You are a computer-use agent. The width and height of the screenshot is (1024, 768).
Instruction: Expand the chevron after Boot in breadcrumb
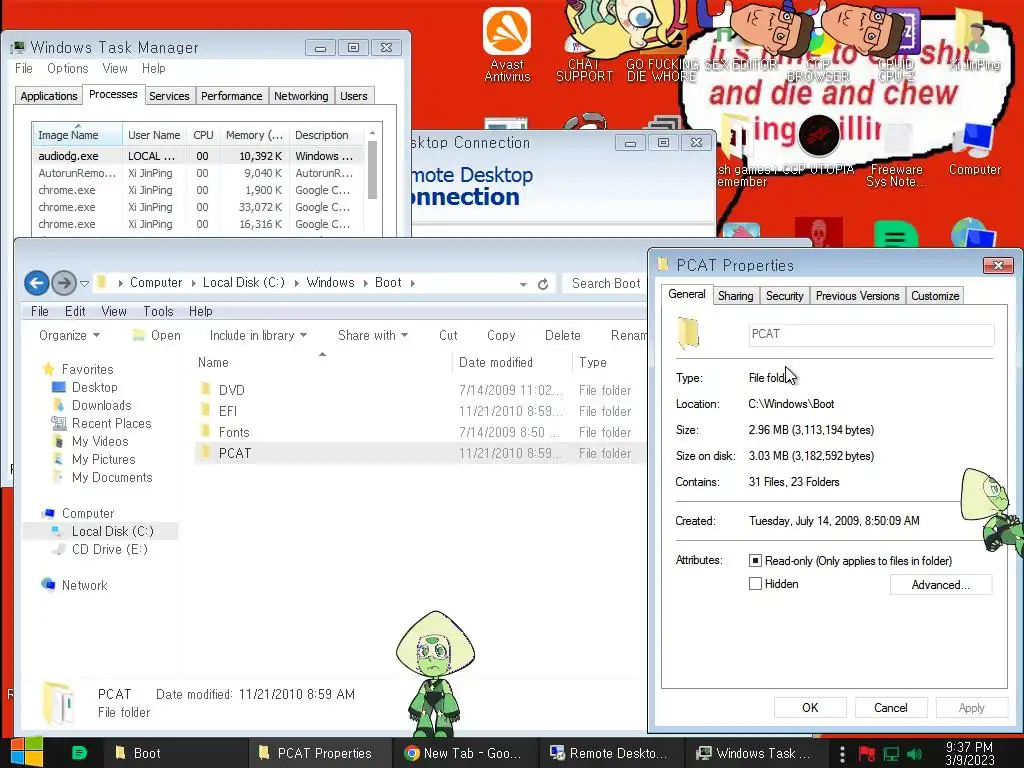(x=413, y=283)
